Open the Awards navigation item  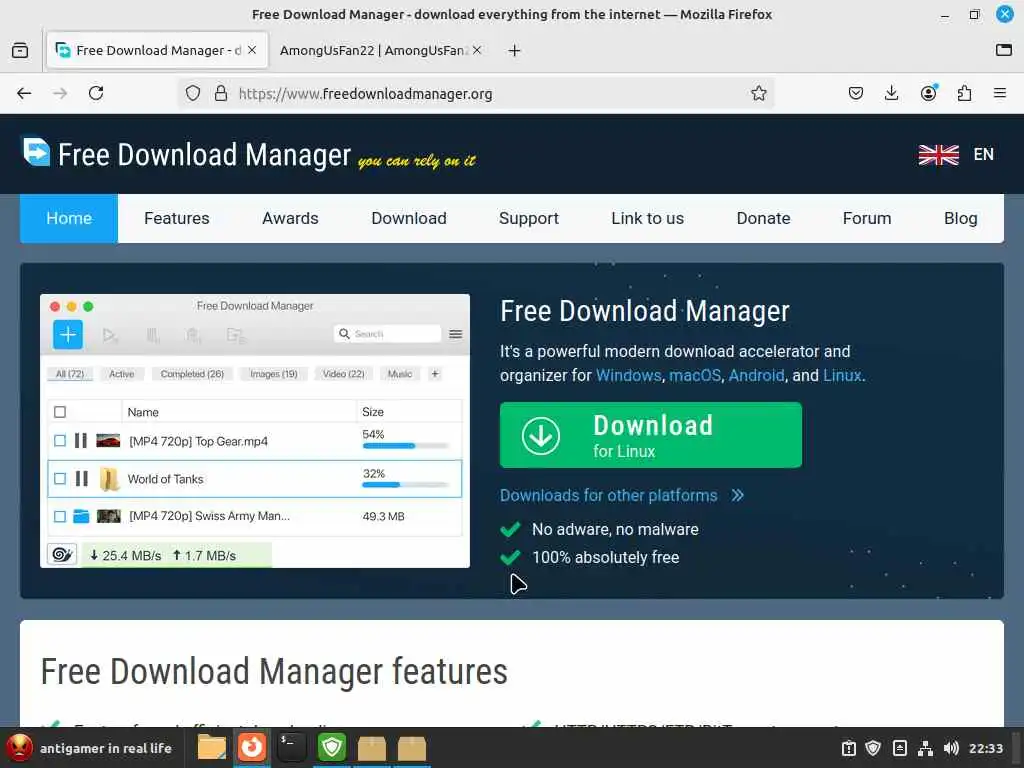pyautogui.click(x=291, y=218)
